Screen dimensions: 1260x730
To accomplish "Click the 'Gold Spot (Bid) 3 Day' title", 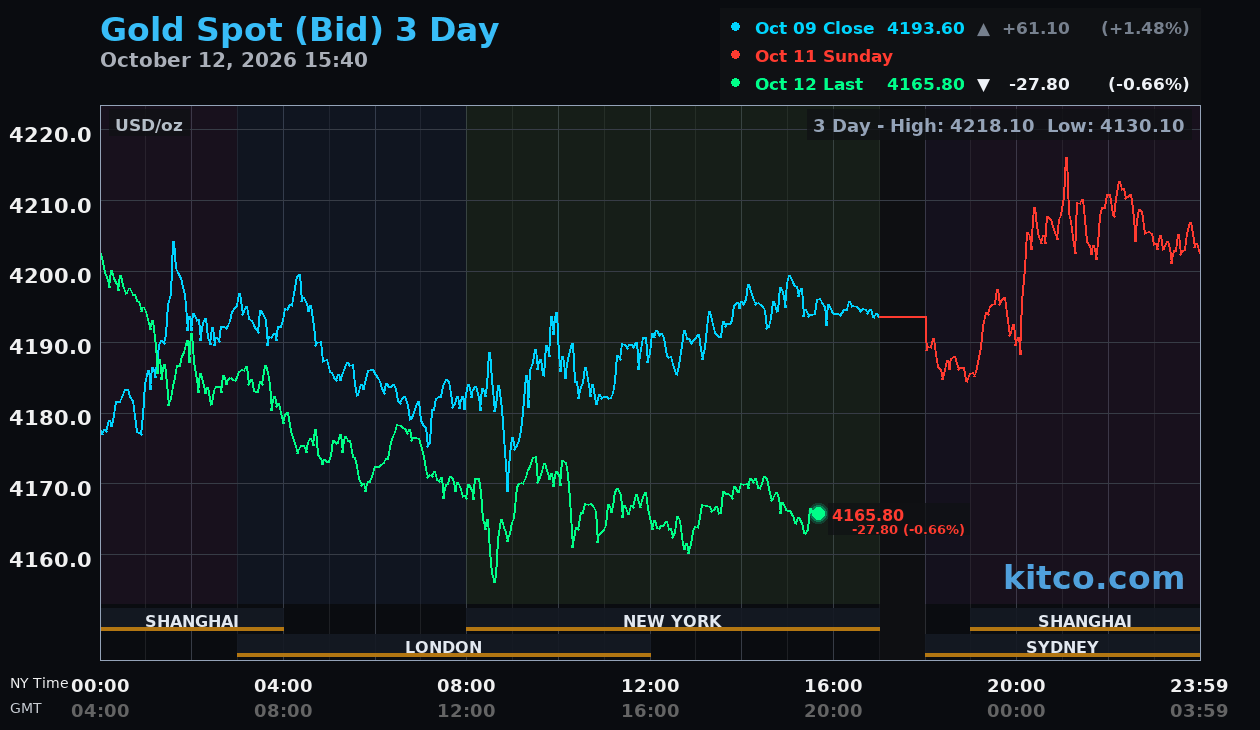I will [300, 30].
